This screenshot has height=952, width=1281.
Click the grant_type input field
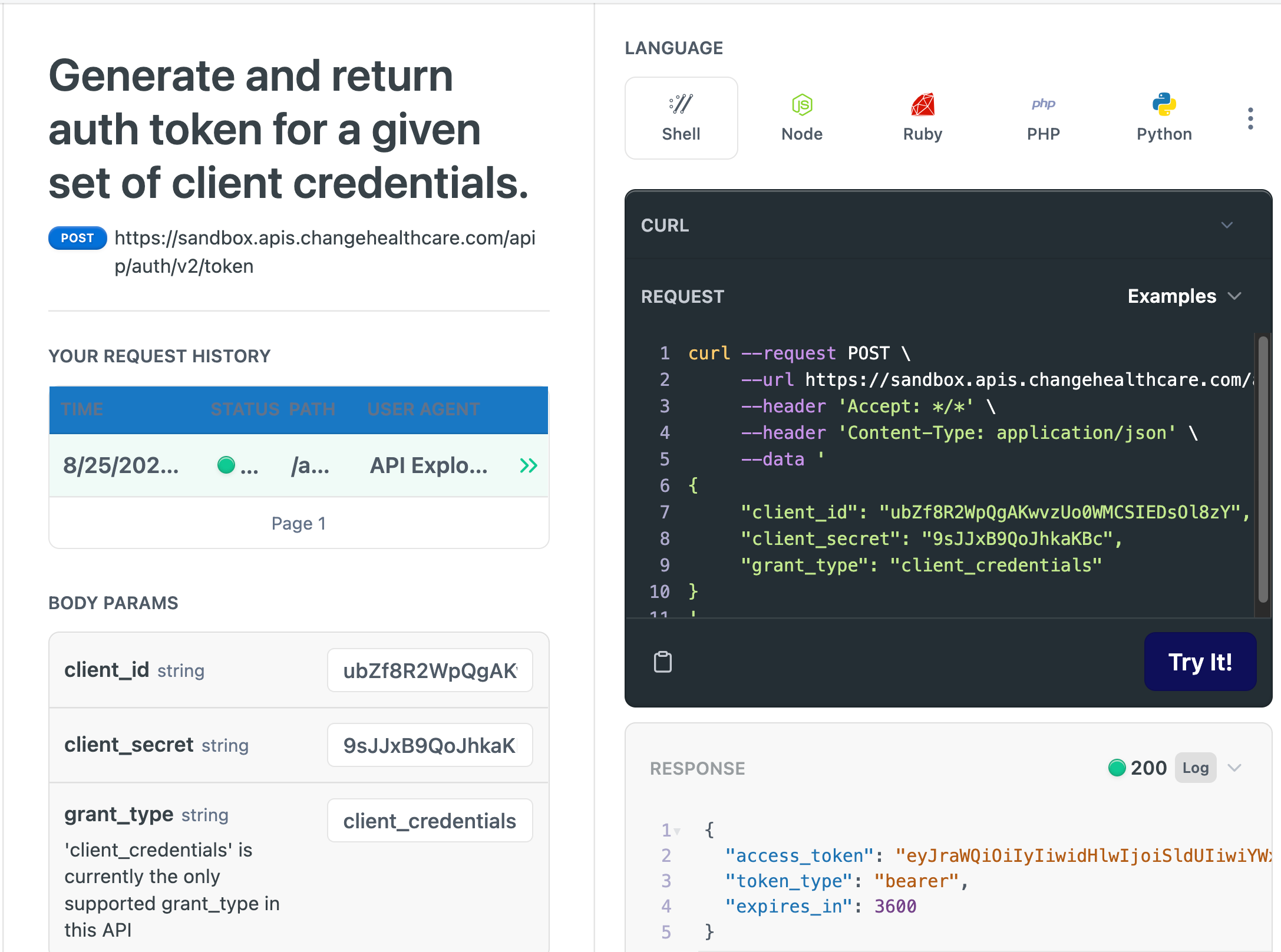(x=430, y=821)
